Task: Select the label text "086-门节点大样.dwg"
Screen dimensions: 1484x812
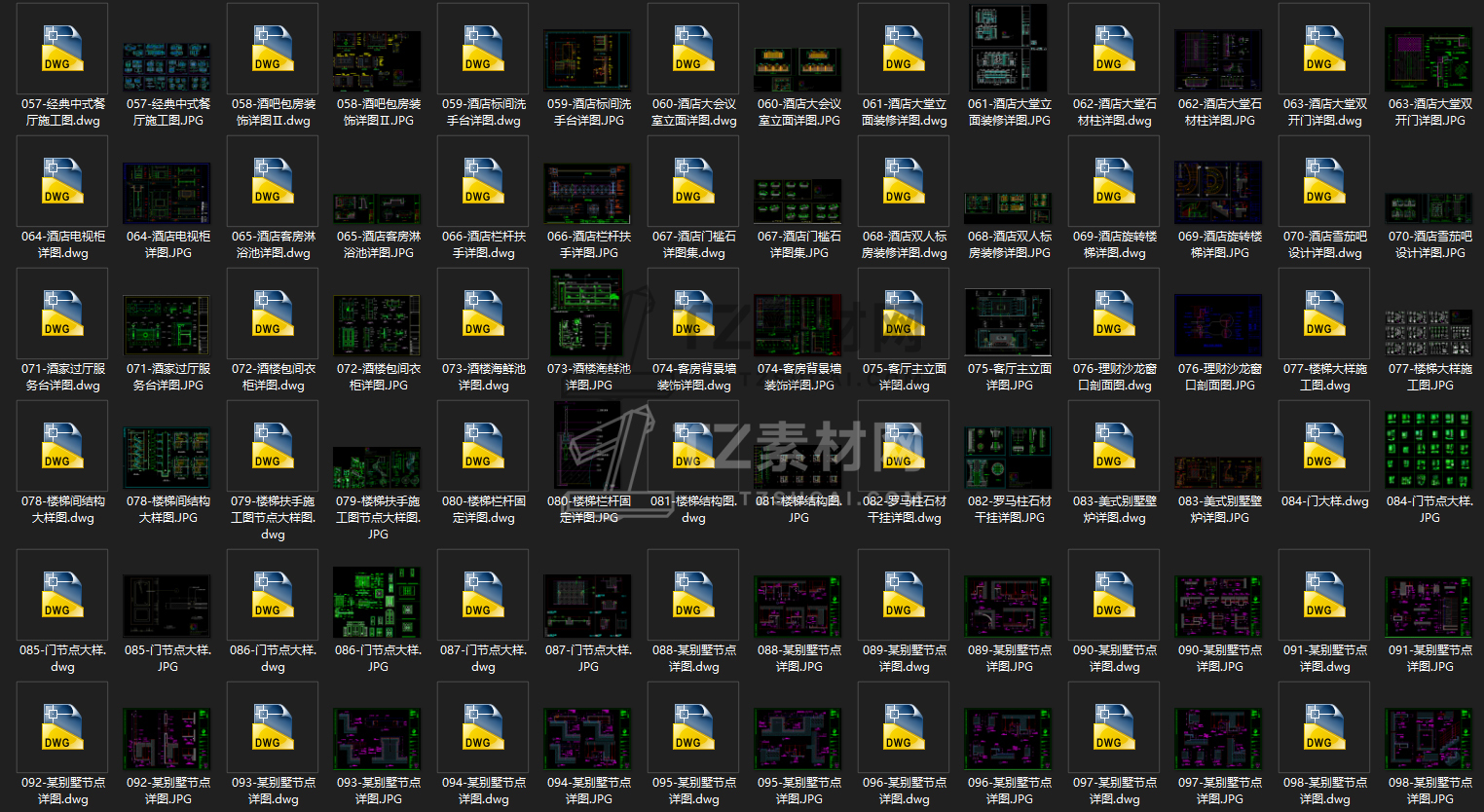Action: (273, 658)
